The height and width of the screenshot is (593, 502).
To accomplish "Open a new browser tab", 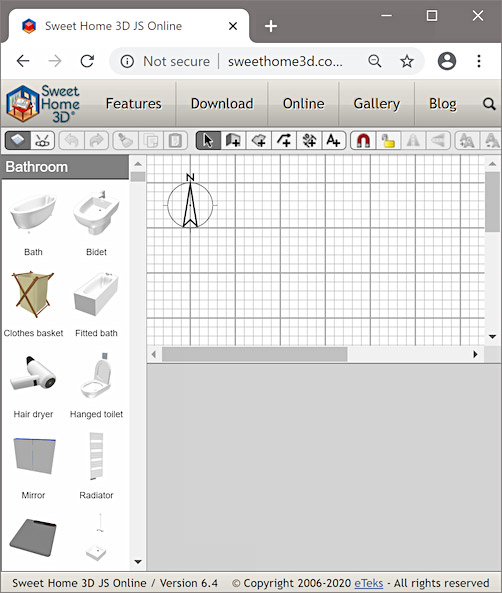I will (x=271, y=26).
